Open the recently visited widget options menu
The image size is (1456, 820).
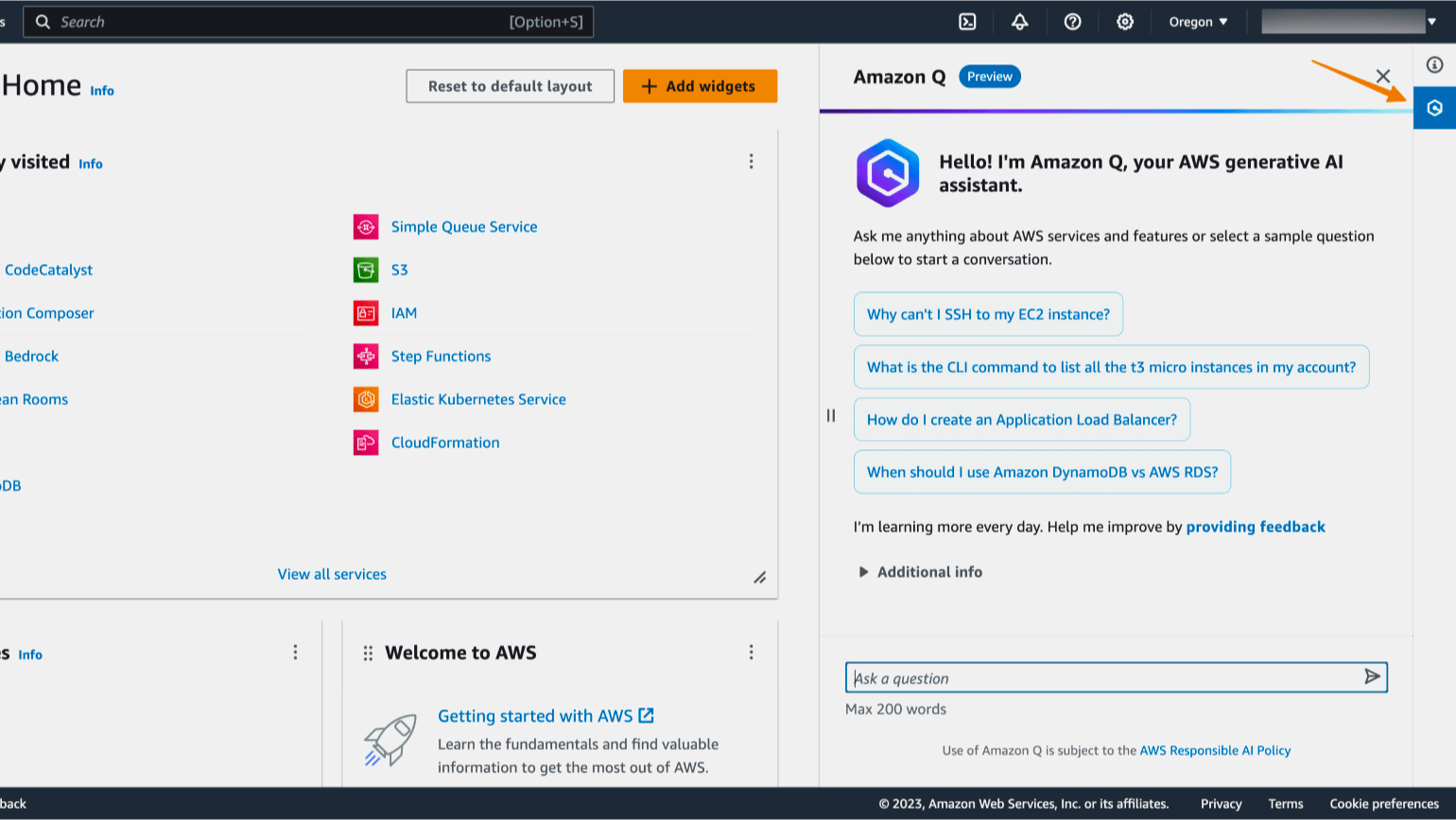coord(751,162)
